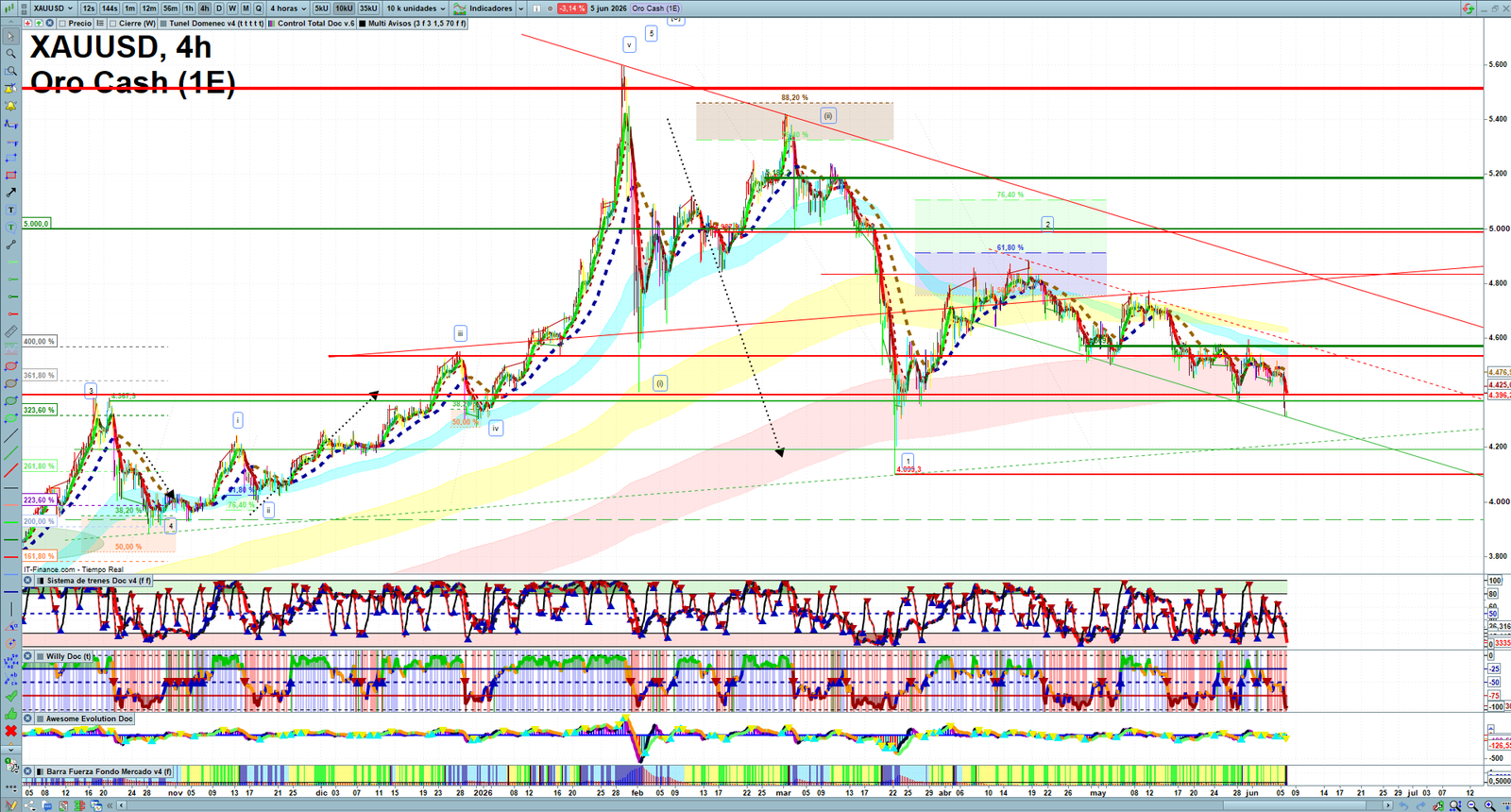Click the Willy Doc (t) gray color swatch
The width and height of the screenshot is (1511, 812).
[x=40, y=656]
